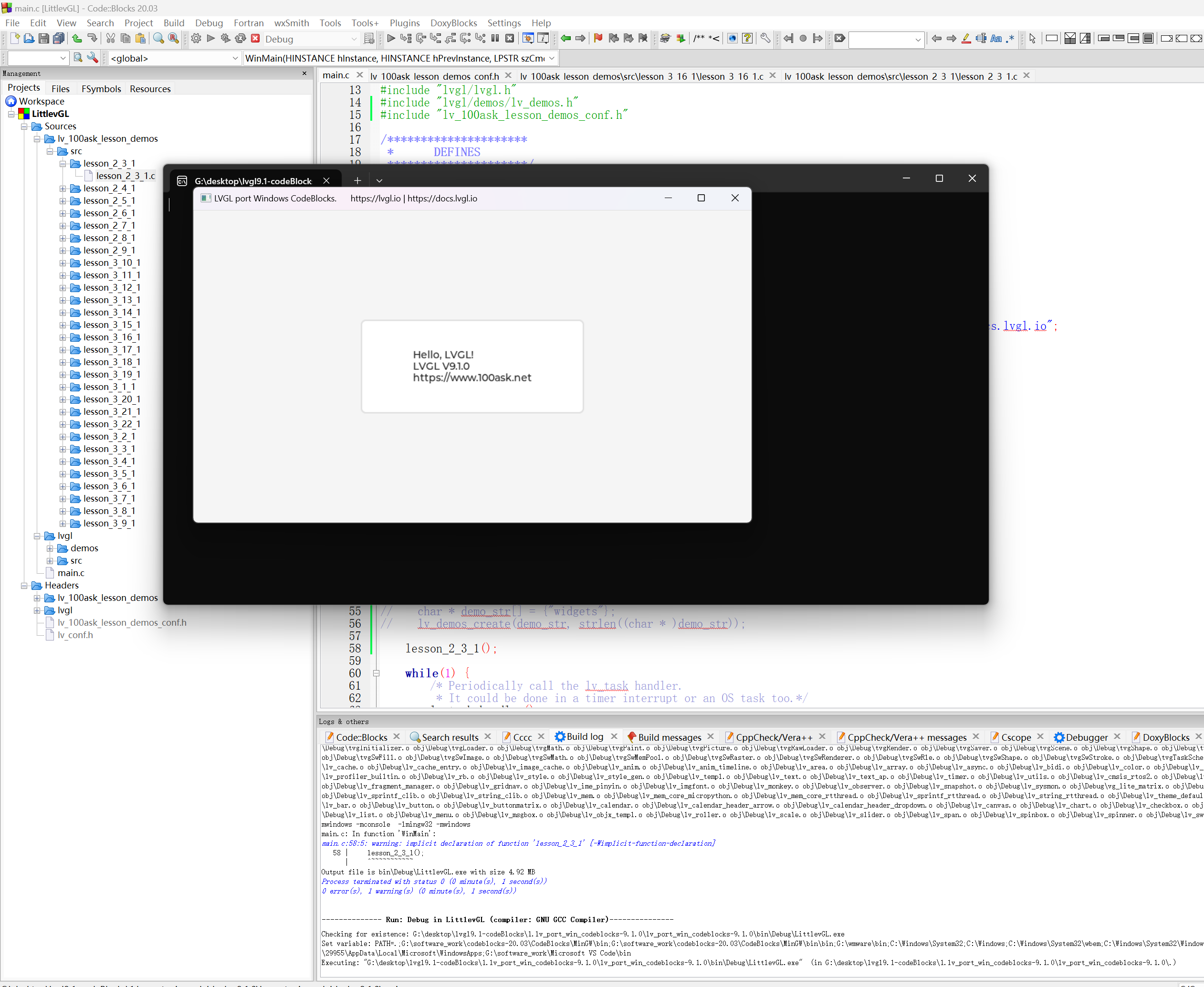The height and width of the screenshot is (987, 1204).
Task: Click the Open file toolbar icon
Action: click(29, 39)
